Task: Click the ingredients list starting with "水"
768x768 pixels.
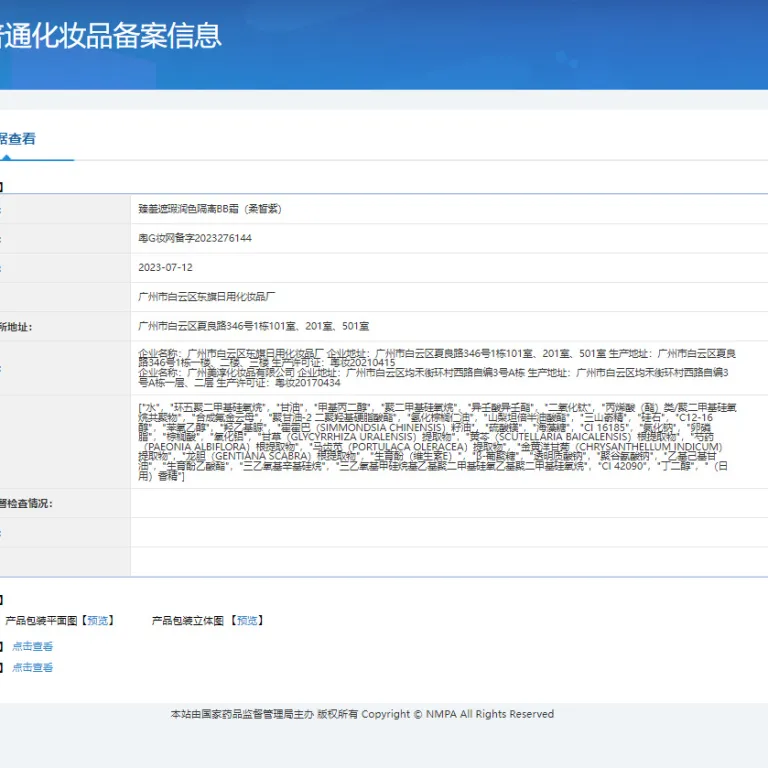Action: pos(437,442)
